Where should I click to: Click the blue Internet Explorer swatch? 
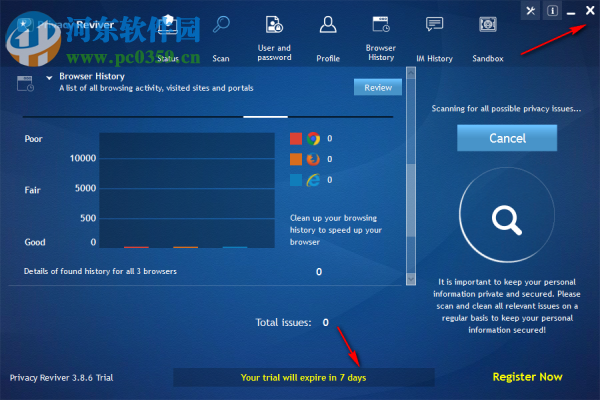(x=296, y=180)
